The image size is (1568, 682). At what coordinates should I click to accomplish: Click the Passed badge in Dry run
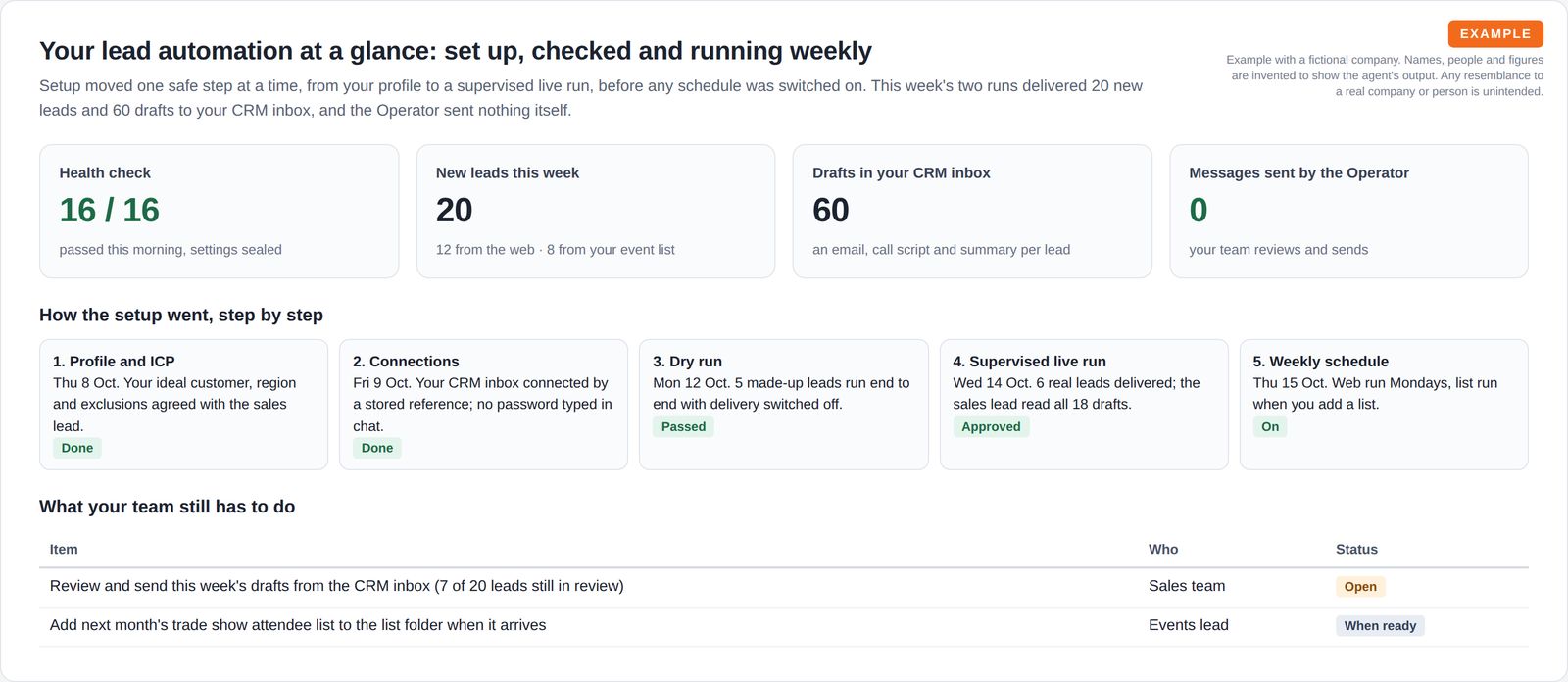click(x=683, y=426)
